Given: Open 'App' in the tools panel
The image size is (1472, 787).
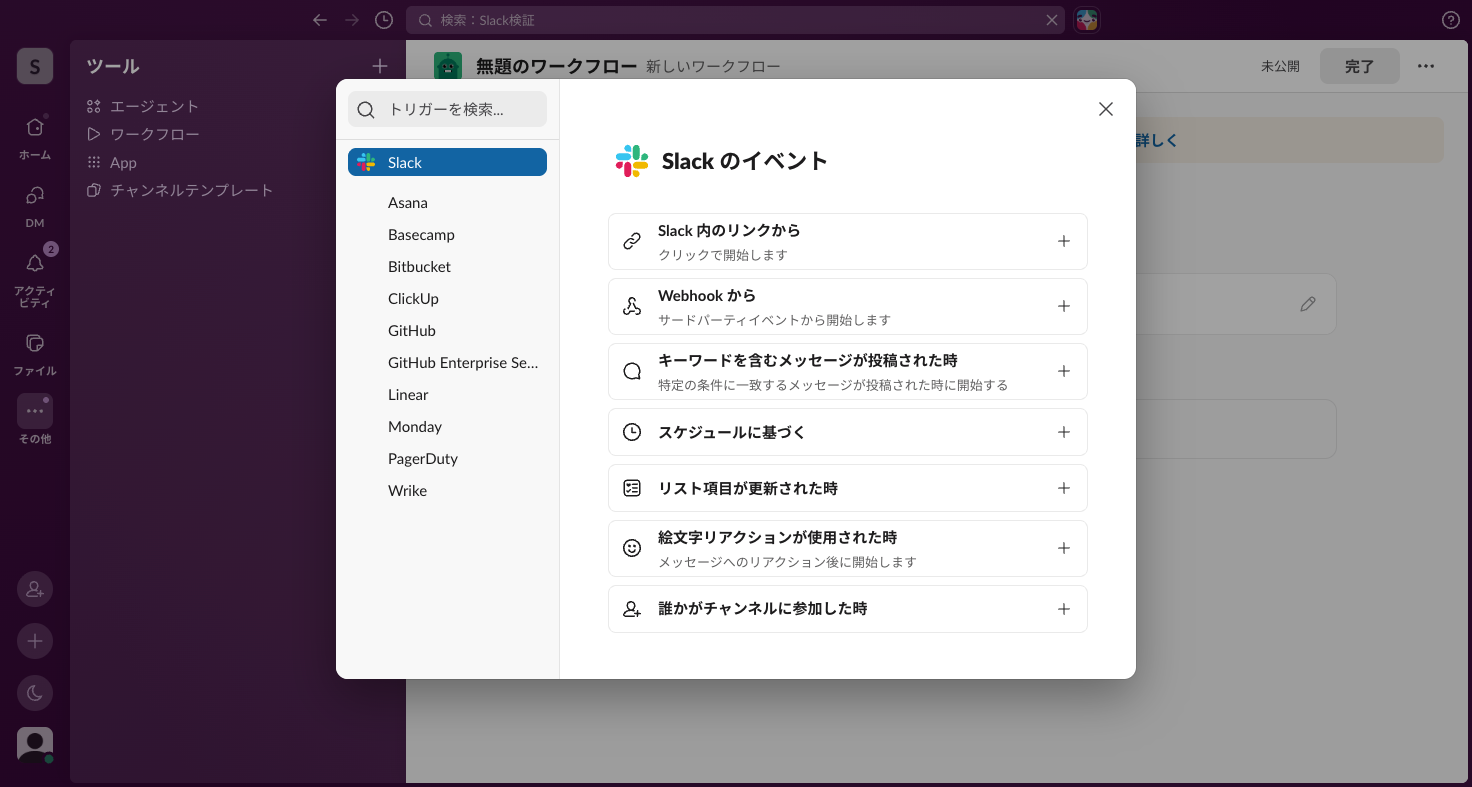Looking at the screenshot, I should 123,162.
